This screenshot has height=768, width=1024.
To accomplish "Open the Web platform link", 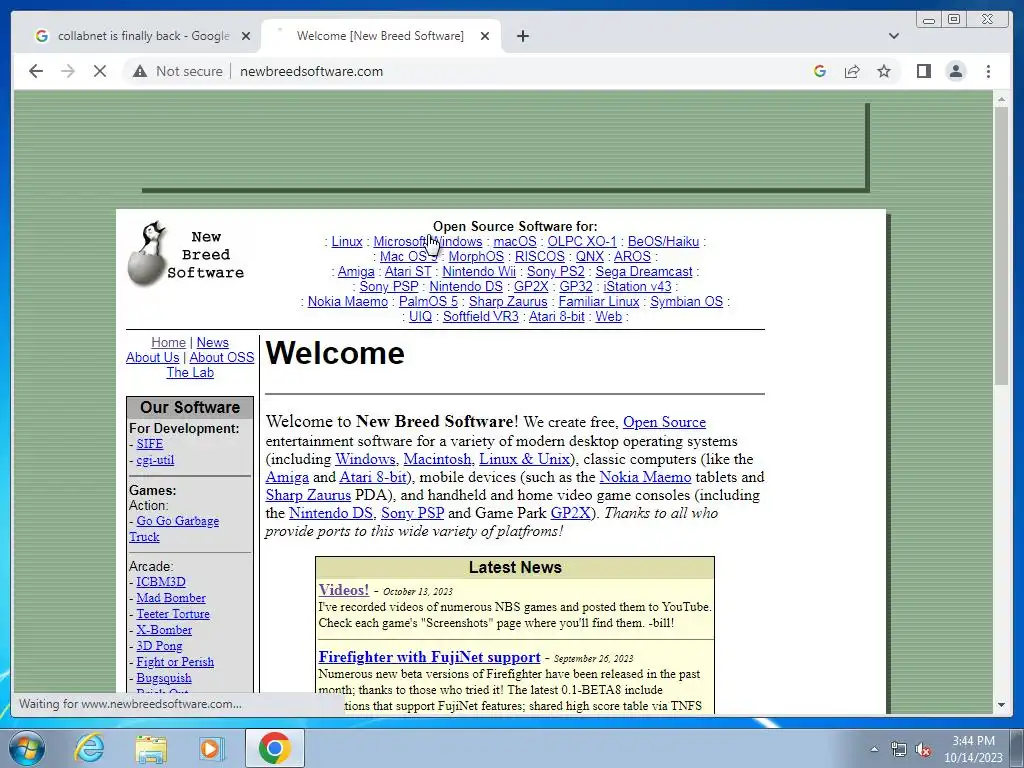I will click(x=608, y=317).
